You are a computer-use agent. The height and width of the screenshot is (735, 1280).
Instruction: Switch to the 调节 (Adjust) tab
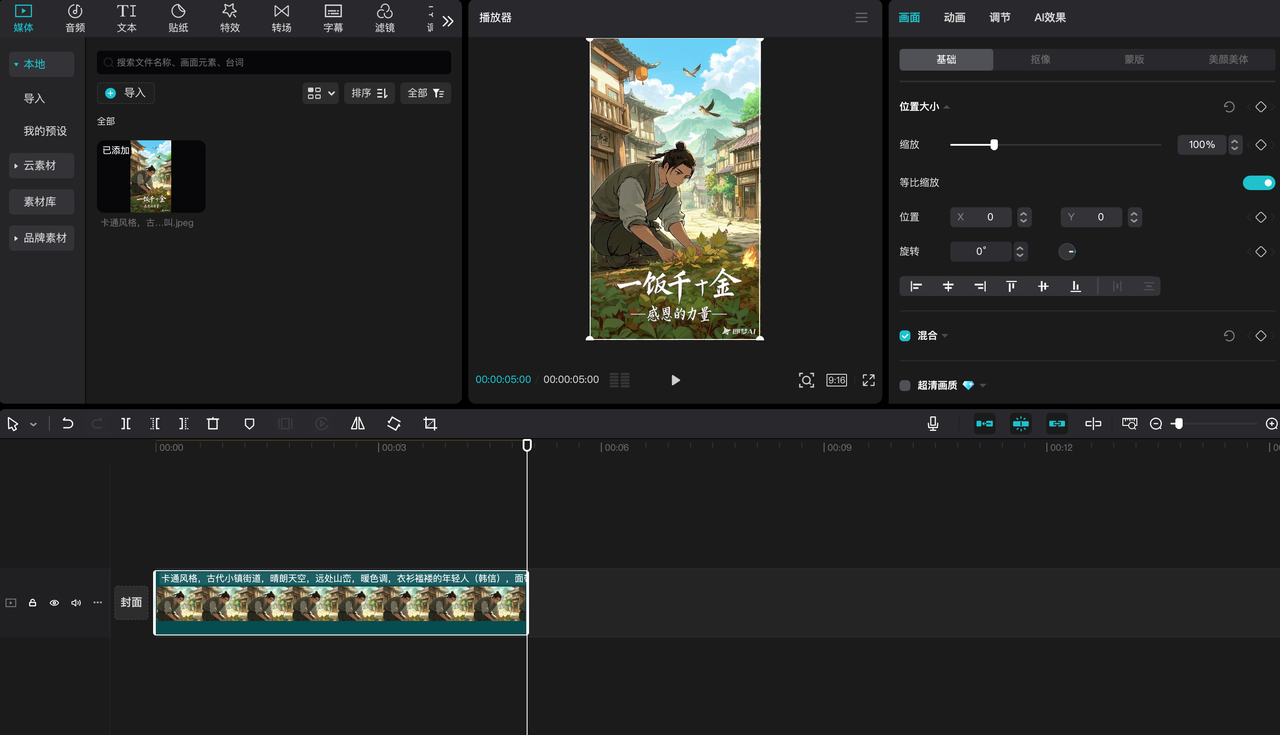point(1000,18)
